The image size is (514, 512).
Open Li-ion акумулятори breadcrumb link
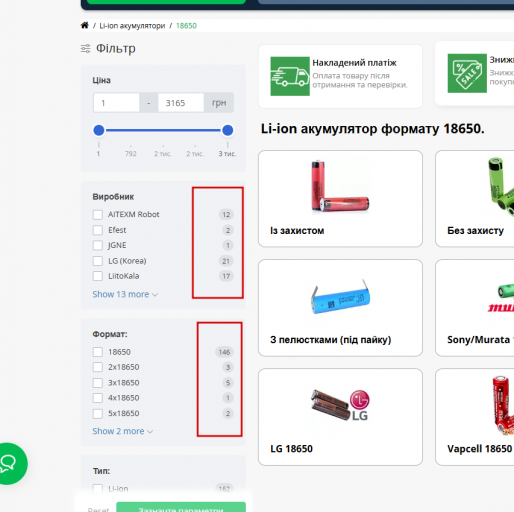[132, 26]
